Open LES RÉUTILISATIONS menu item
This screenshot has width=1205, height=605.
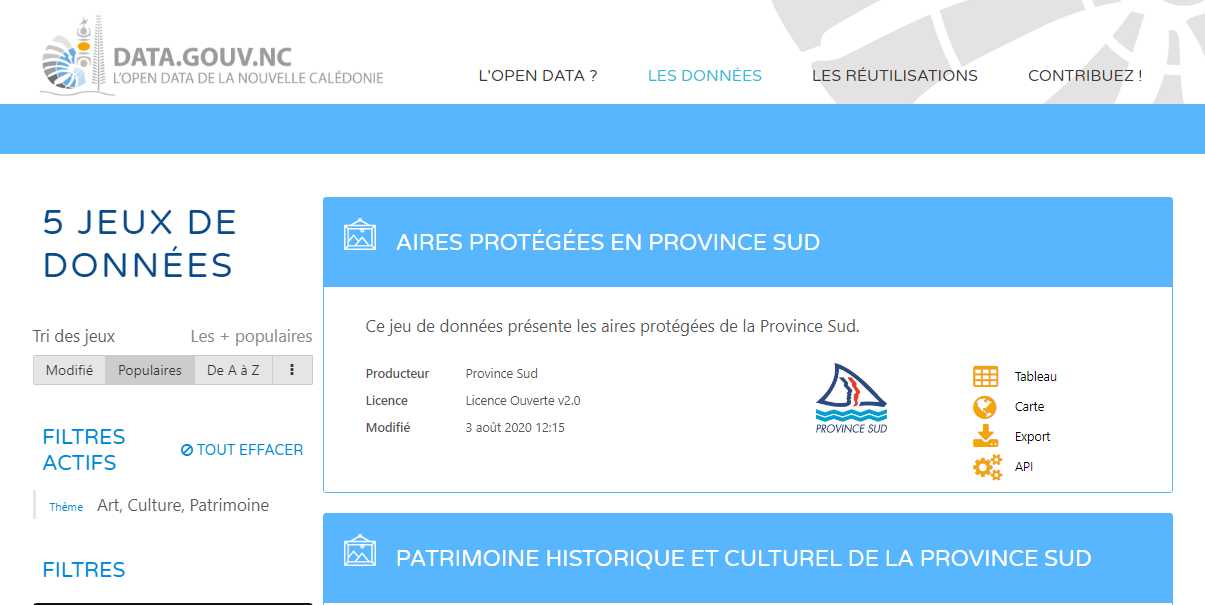tap(895, 76)
